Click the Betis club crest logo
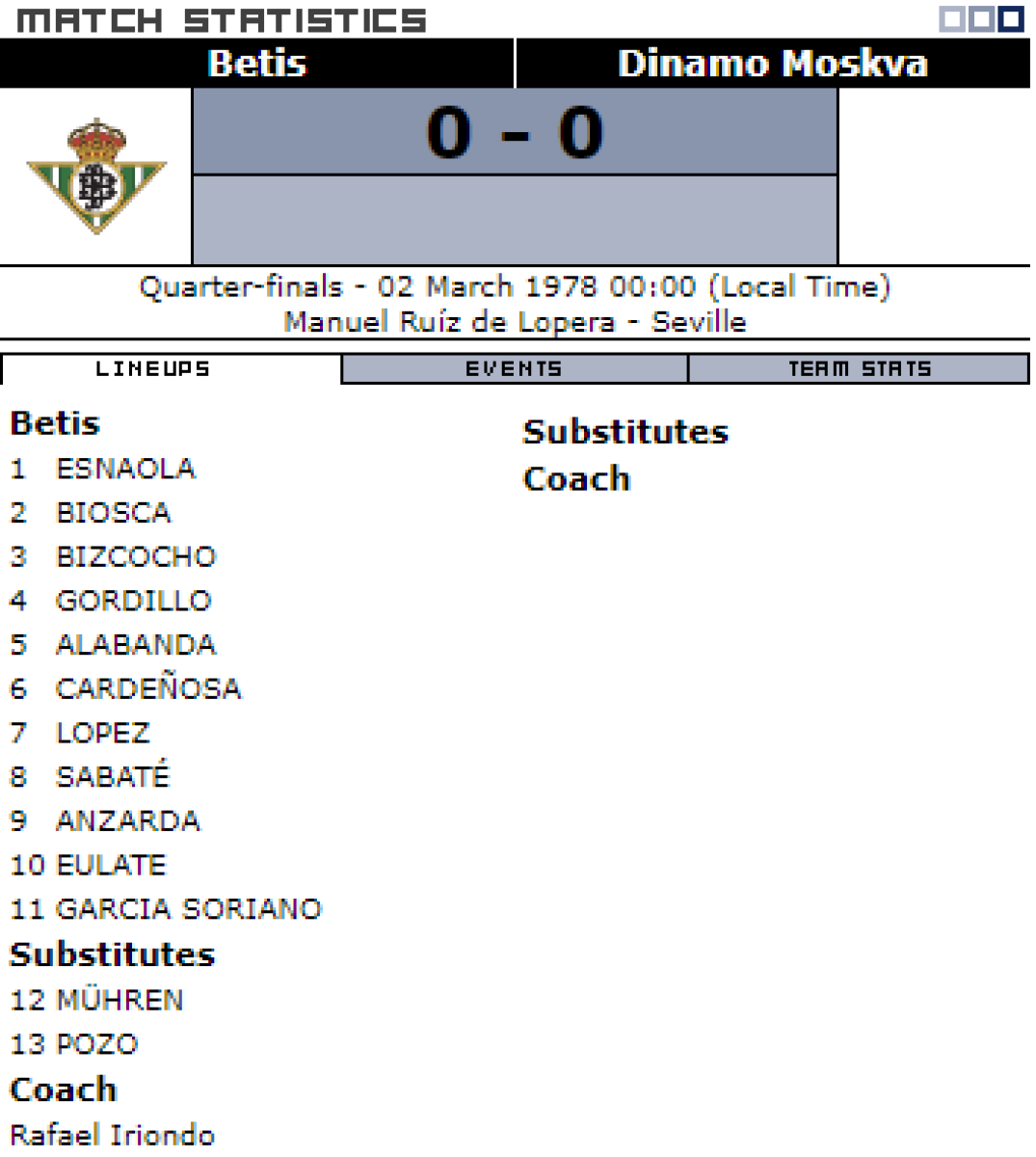 click(x=96, y=175)
